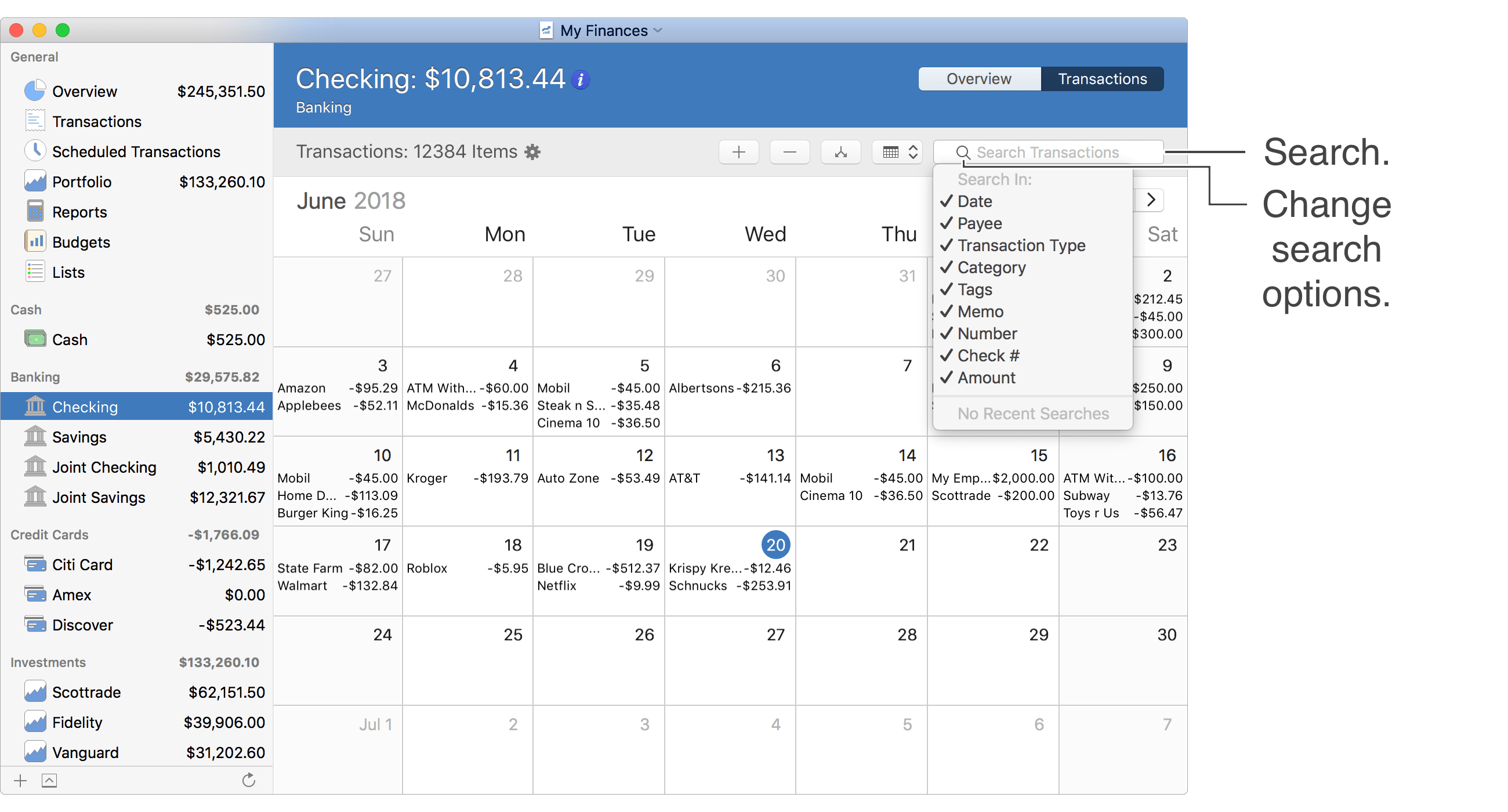
Task: Click the sidebar show/hide panel icon
Action: tap(49, 780)
